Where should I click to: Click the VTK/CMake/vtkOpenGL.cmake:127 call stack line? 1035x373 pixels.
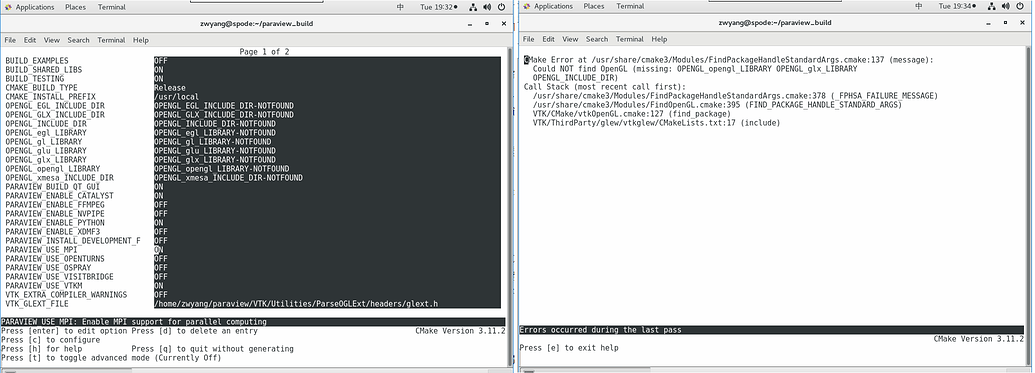point(632,114)
